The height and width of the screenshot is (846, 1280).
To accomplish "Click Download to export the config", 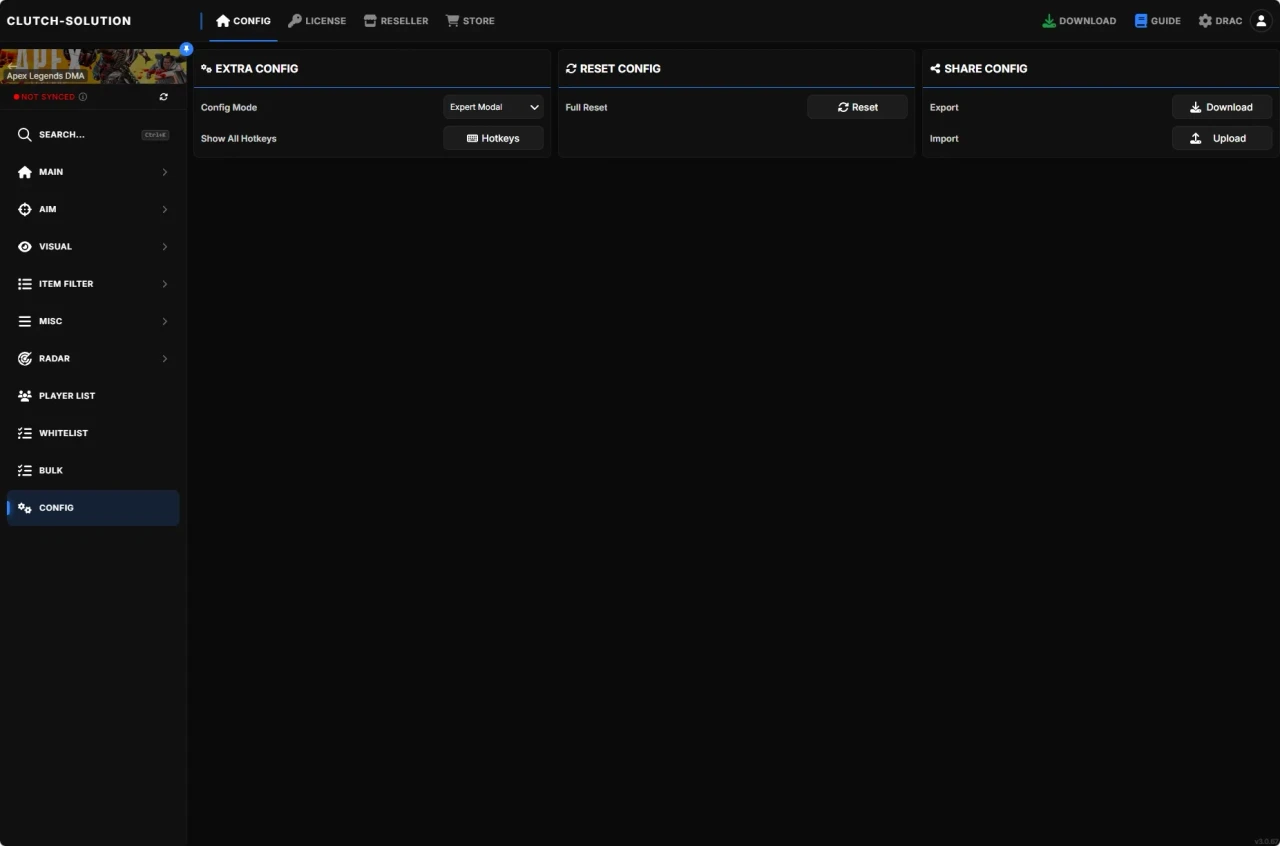I will (1222, 107).
